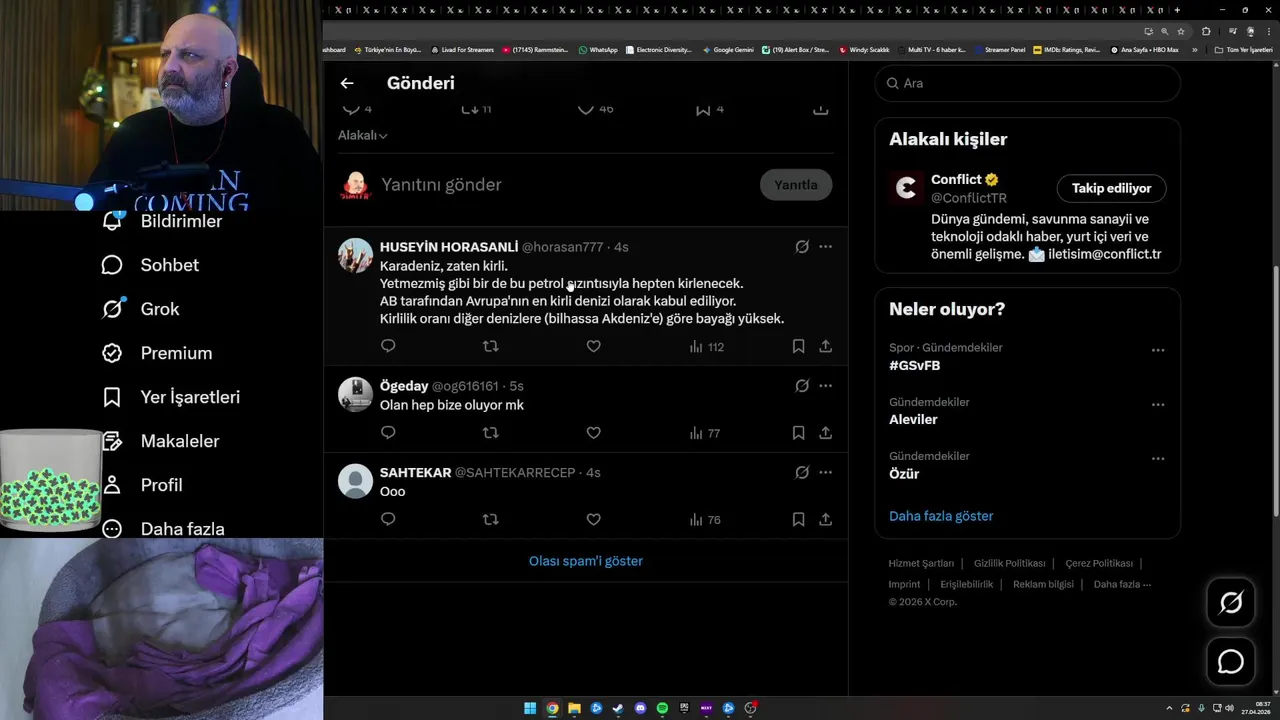Image resolution: width=1280 pixels, height=720 pixels.
Task: Click the Ara search field
Action: coord(1027,83)
